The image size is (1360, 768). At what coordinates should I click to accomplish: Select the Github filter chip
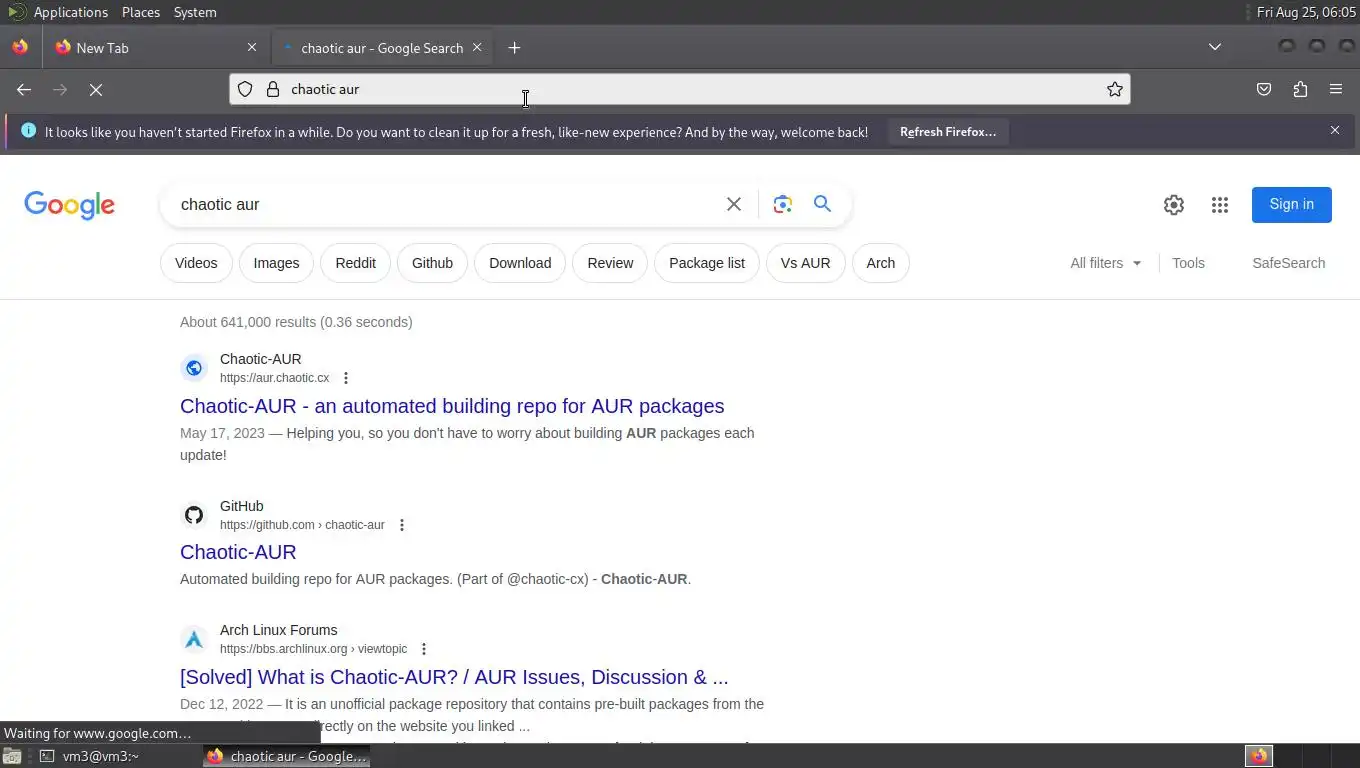coord(432,263)
